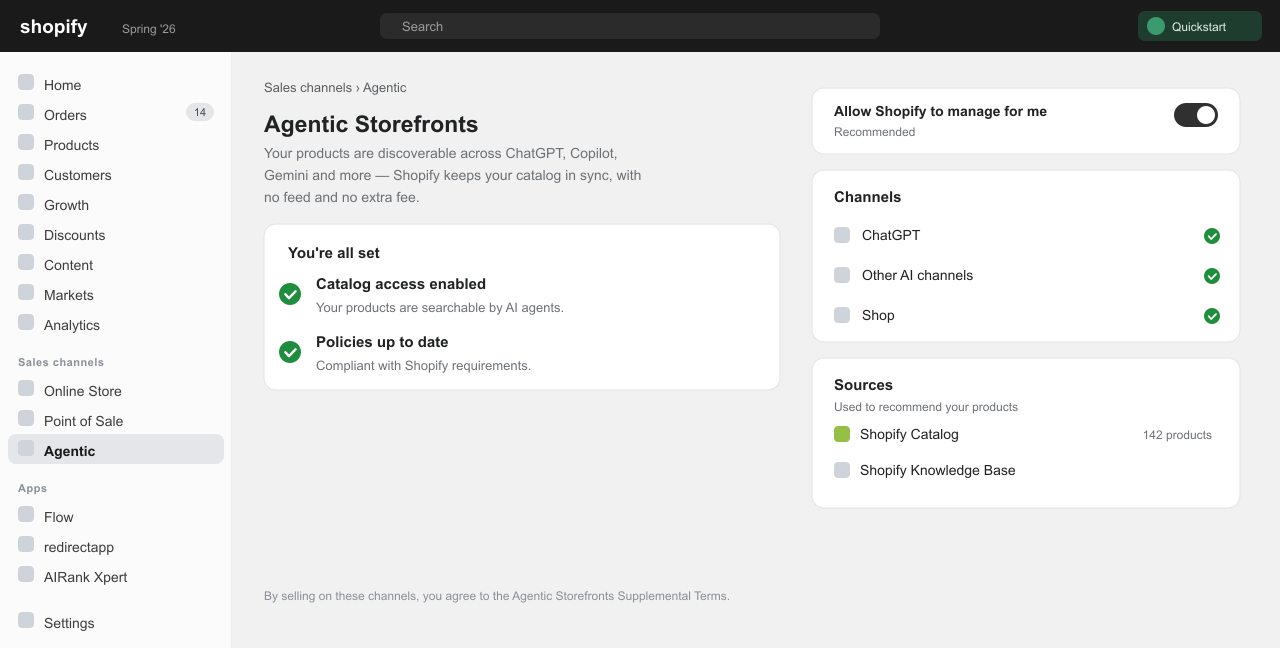The image size is (1280, 648).
Task: Click the Flow app icon
Action: click(x=26, y=514)
